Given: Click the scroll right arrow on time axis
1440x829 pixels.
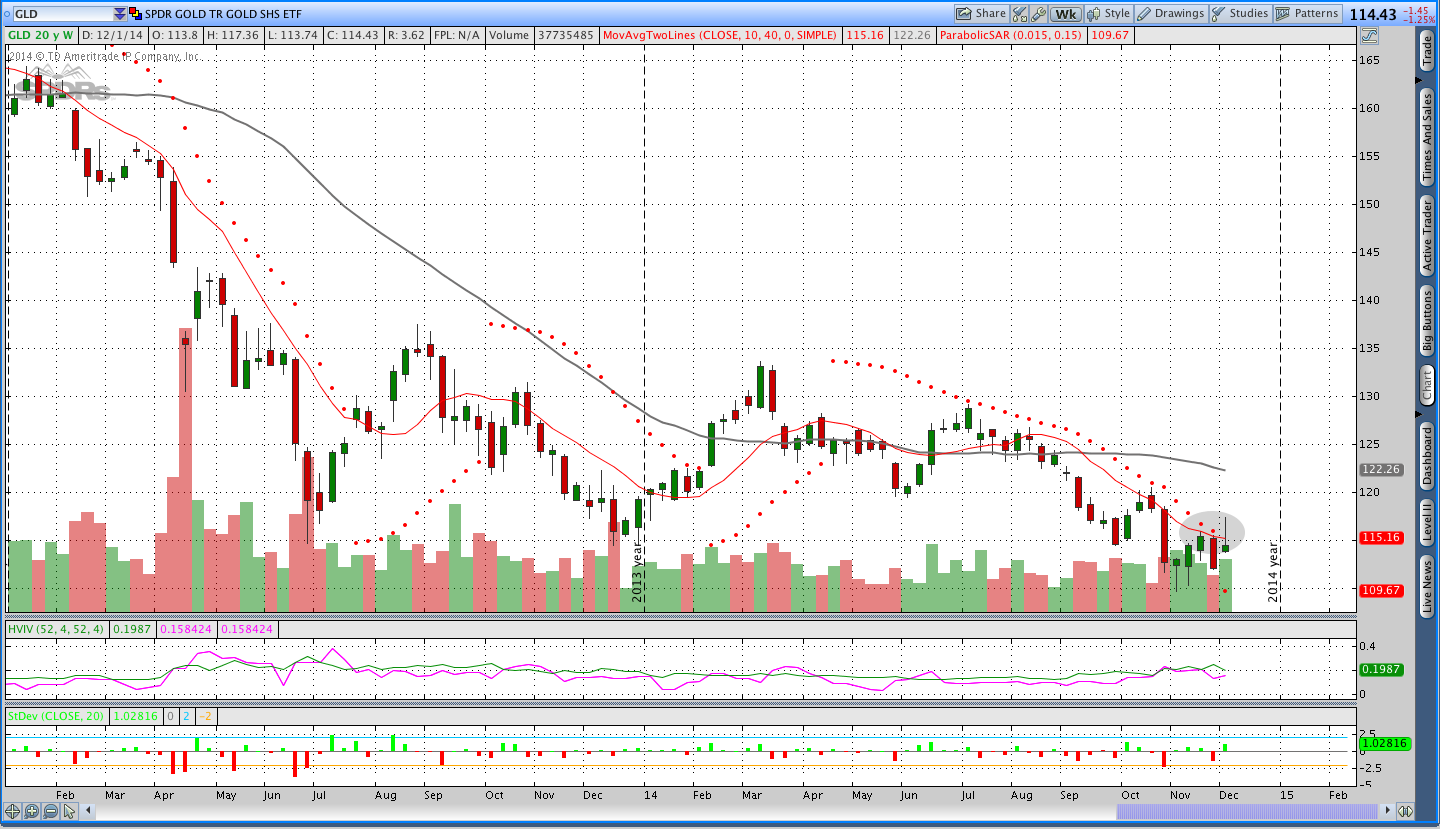Looking at the screenshot, I should [1386, 811].
